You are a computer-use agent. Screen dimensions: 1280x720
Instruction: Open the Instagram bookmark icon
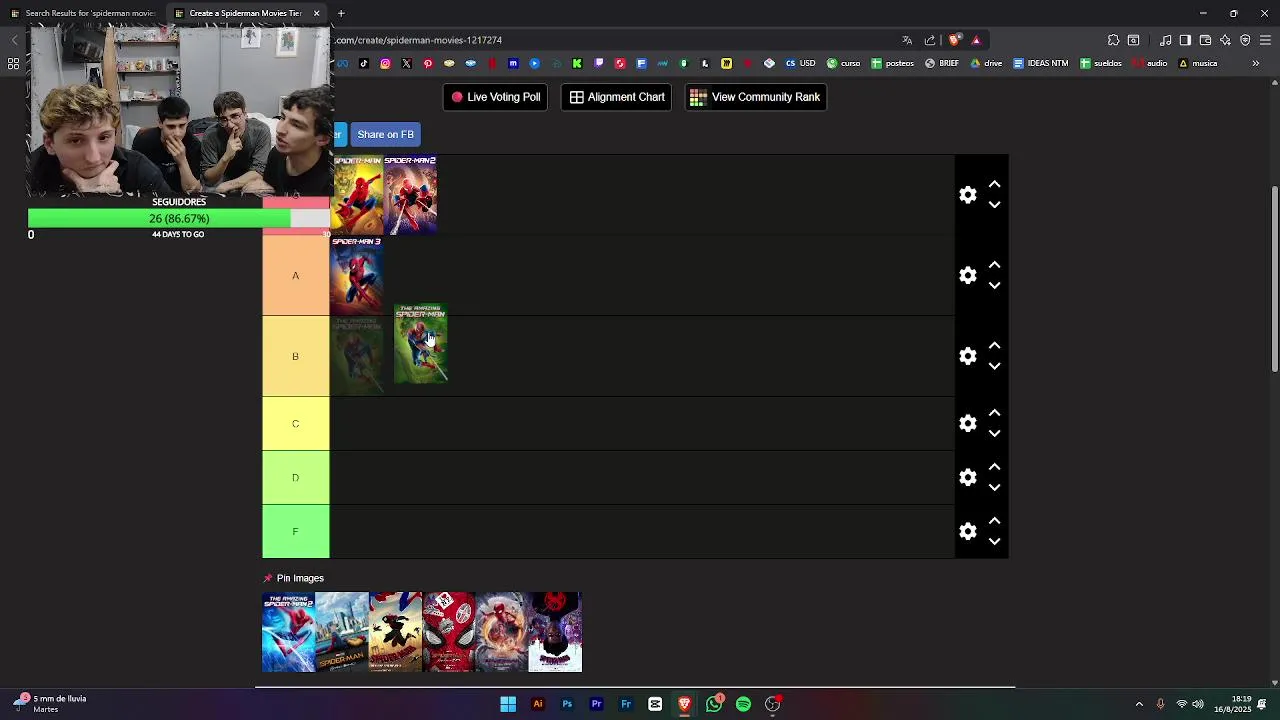385,63
